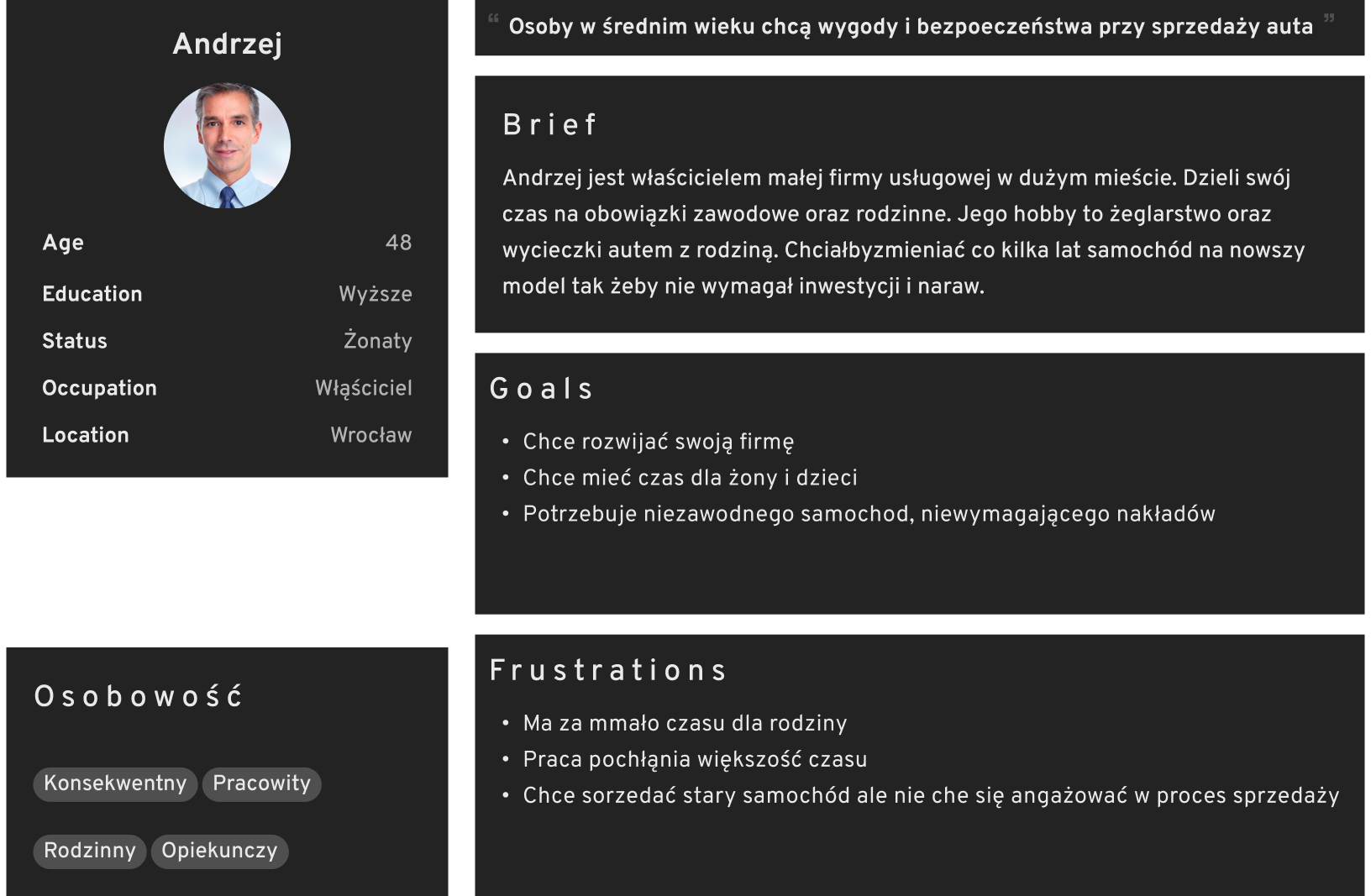Click the Brief section heading

click(549, 125)
